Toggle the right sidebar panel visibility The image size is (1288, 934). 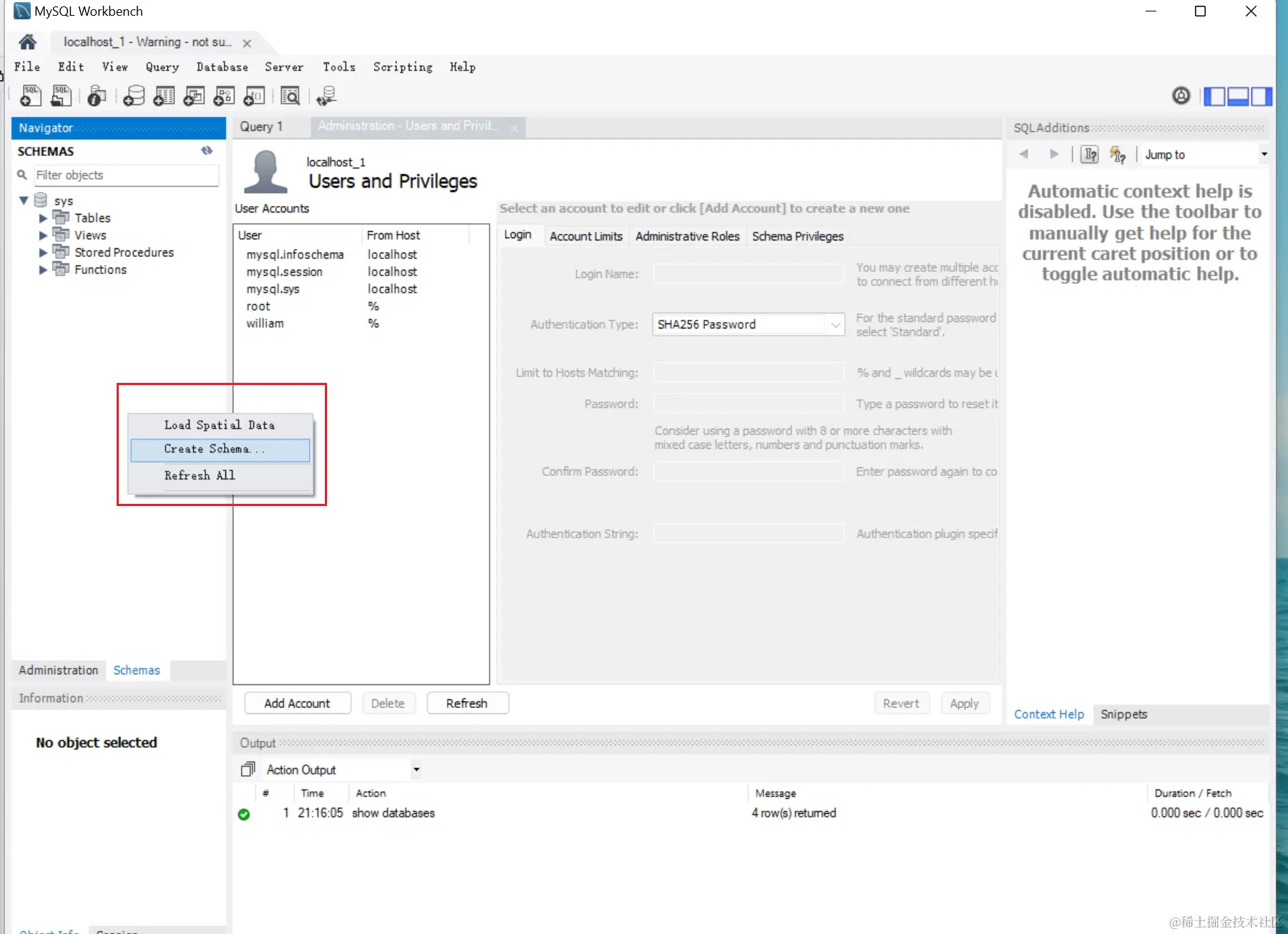point(1262,96)
